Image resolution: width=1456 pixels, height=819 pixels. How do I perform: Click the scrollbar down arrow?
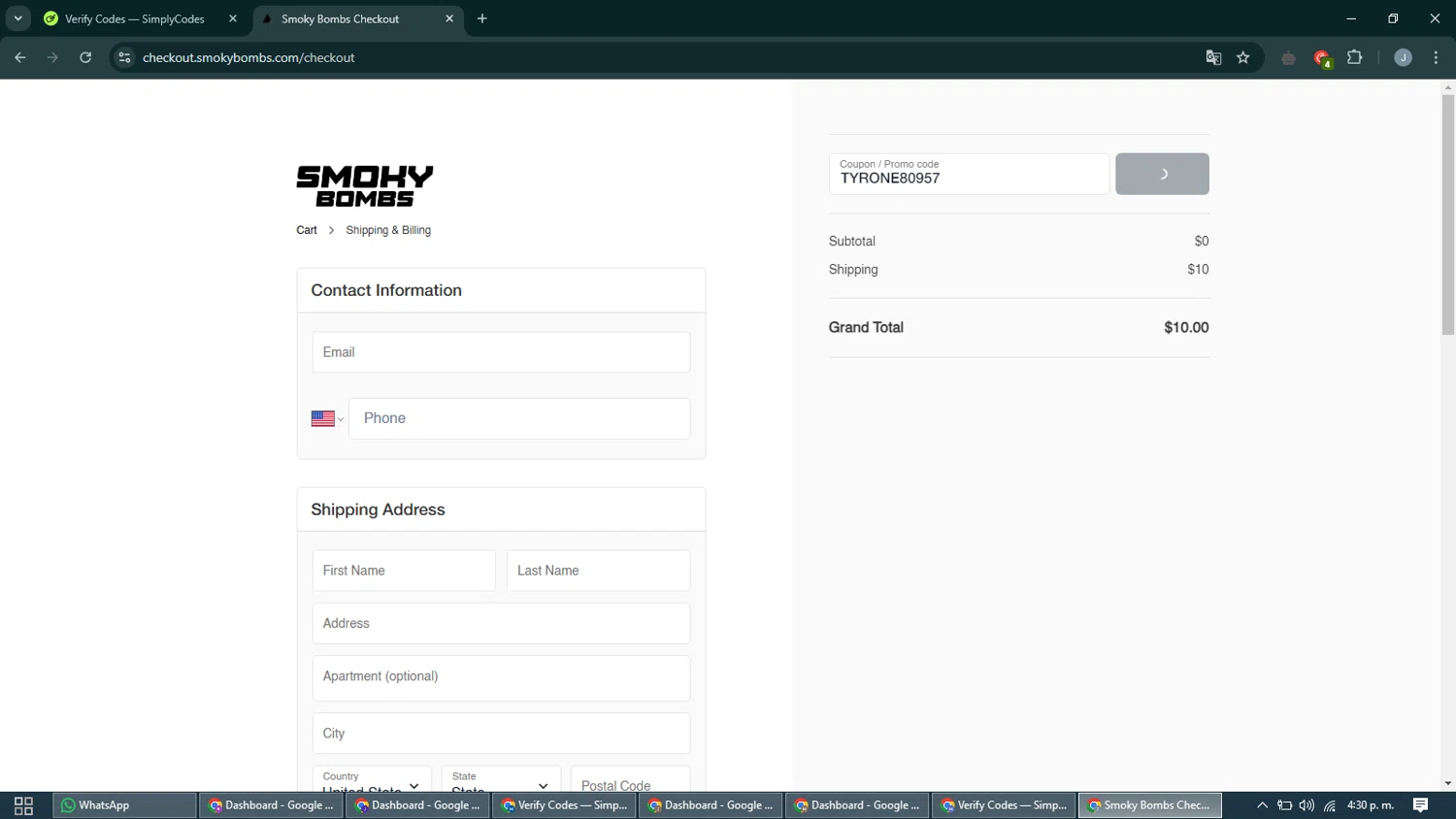[x=1448, y=784]
